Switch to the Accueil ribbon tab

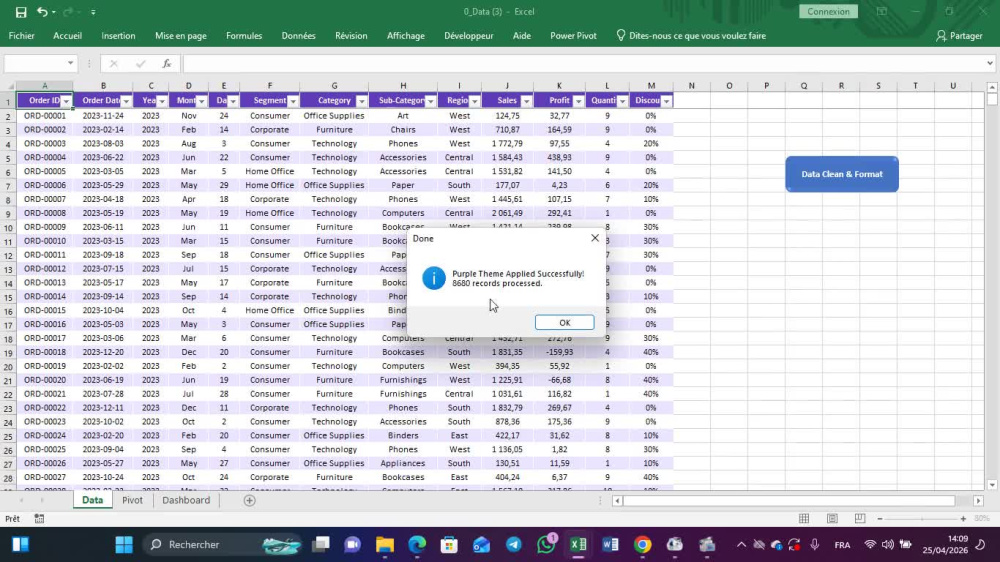pos(68,36)
